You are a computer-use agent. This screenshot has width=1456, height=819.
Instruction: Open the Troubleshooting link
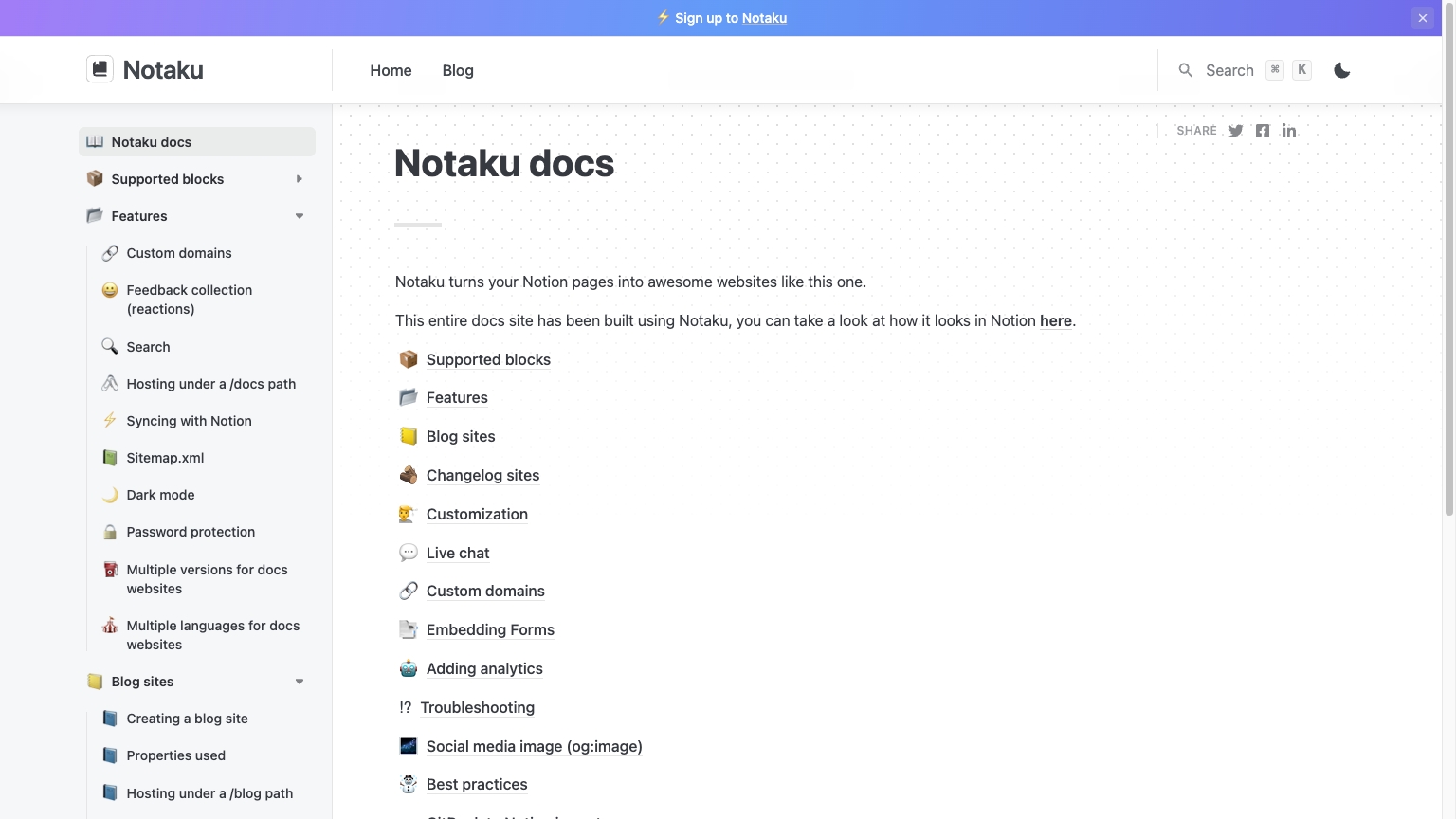(478, 707)
